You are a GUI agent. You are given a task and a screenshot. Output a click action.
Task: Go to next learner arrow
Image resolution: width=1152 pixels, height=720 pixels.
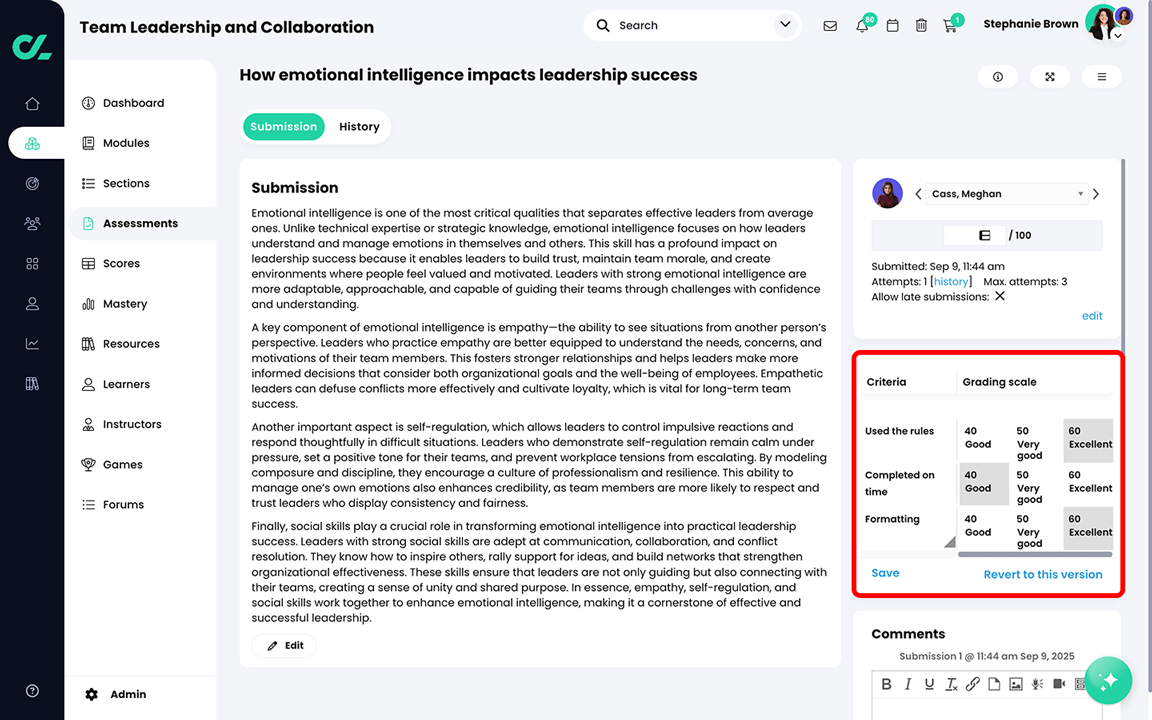coord(1096,194)
